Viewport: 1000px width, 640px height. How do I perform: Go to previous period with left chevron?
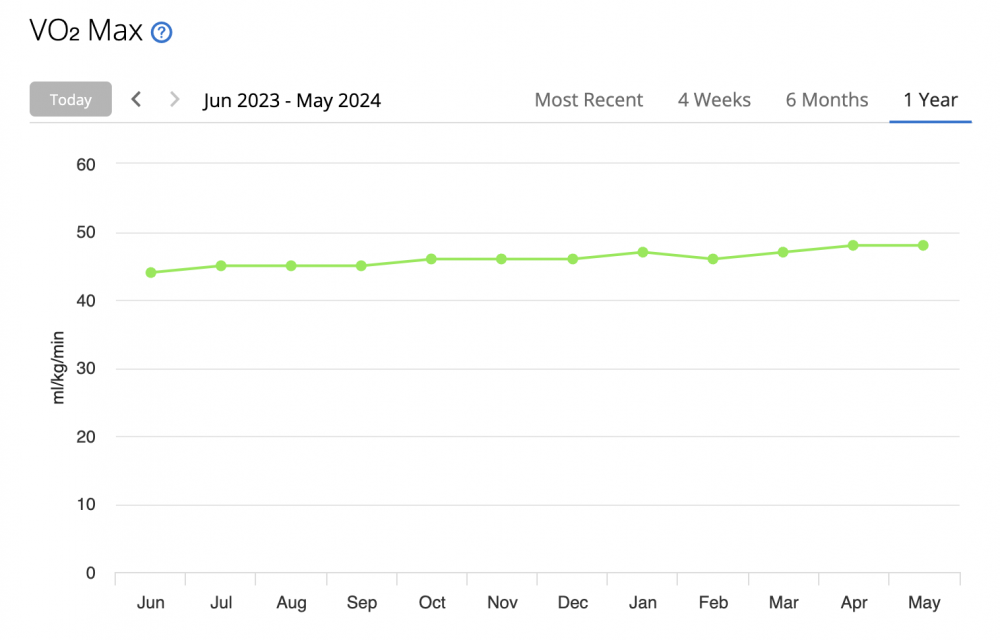136,99
